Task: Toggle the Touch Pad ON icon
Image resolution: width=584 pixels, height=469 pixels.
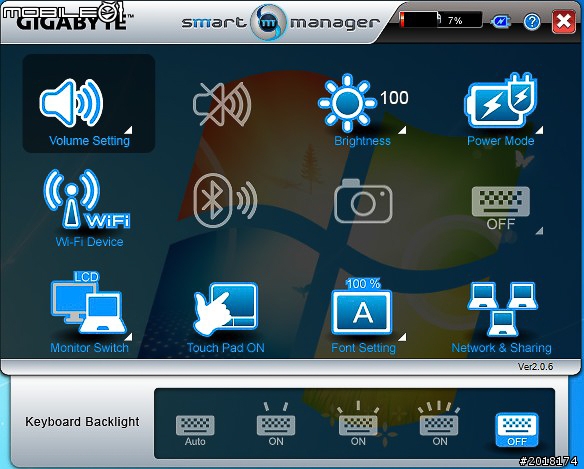Action: (x=225, y=309)
